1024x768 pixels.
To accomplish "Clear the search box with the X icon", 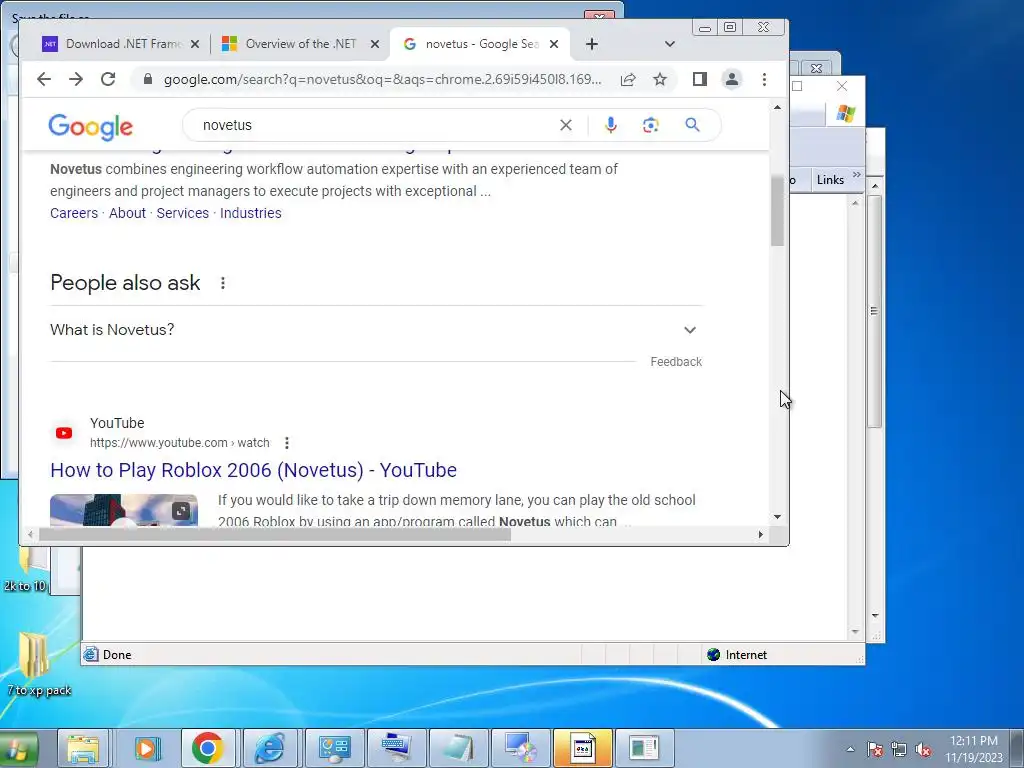I will 566,125.
